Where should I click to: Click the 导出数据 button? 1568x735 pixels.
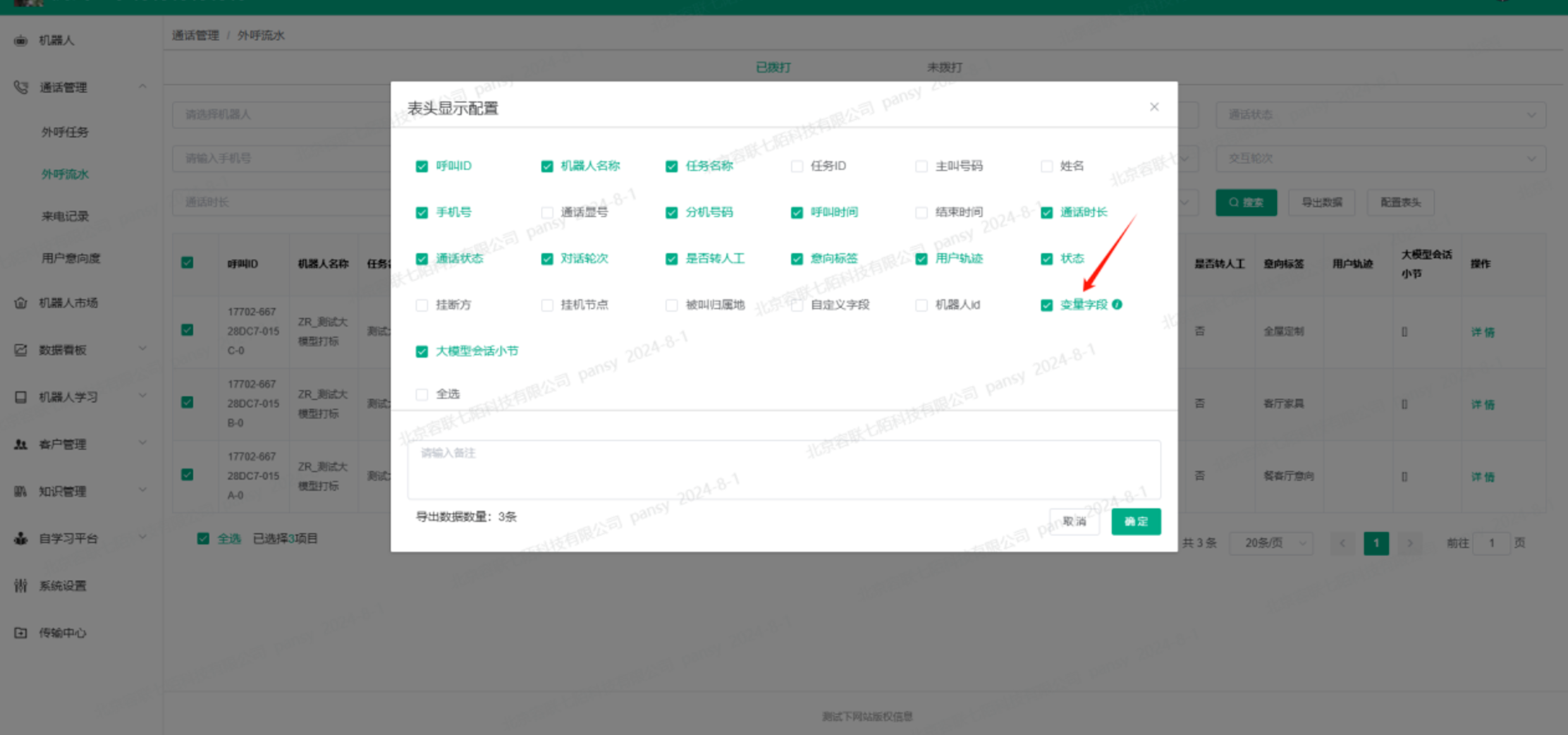click(1321, 202)
